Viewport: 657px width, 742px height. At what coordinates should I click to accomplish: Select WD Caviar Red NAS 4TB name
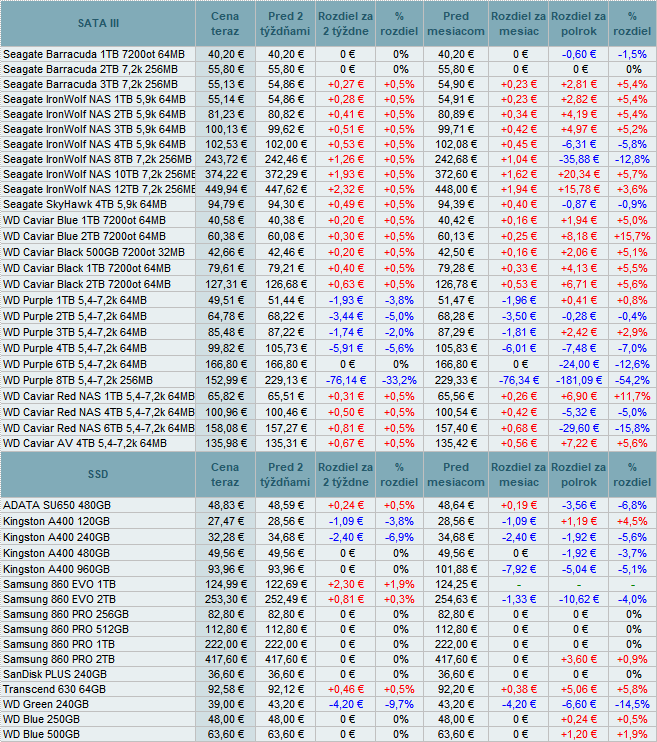pos(99,413)
